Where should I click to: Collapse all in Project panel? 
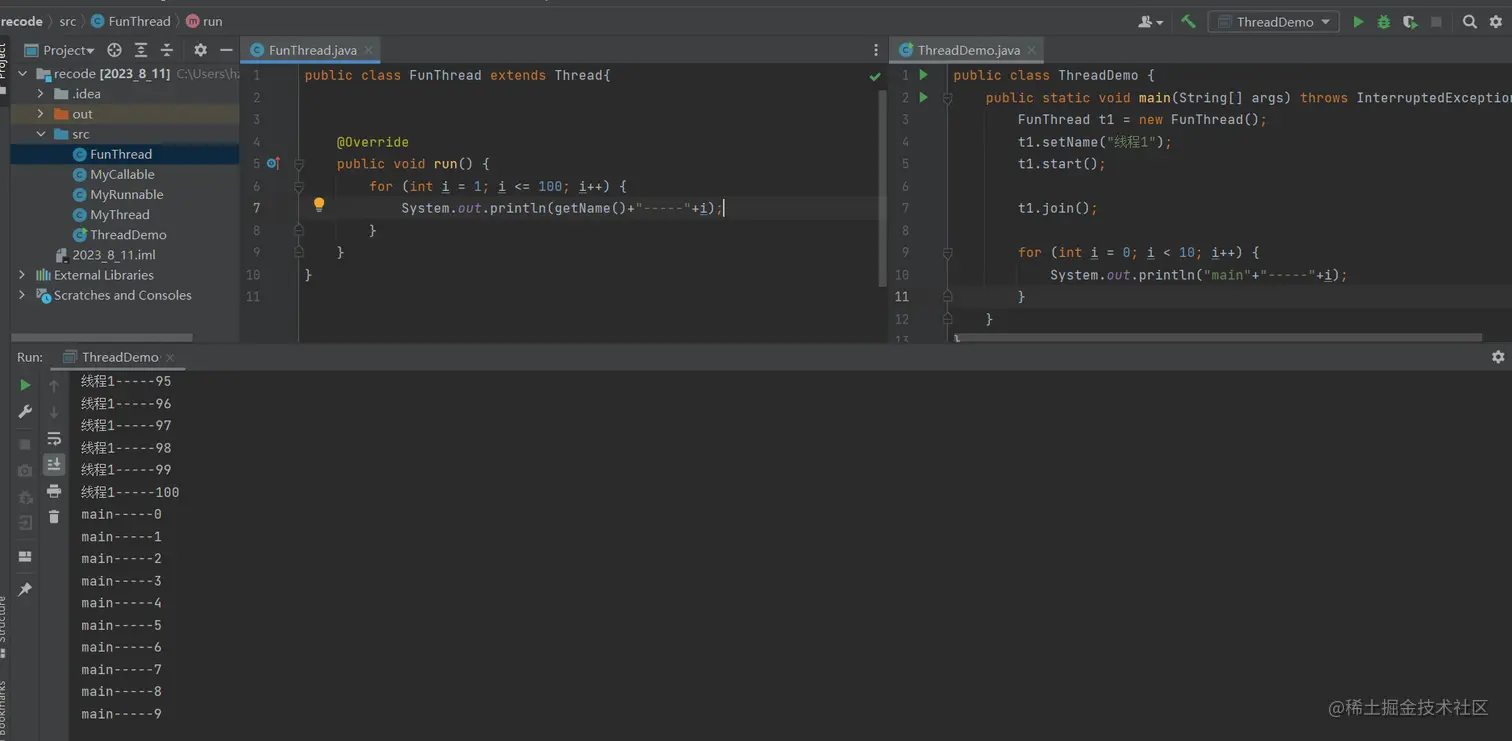(167, 50)
